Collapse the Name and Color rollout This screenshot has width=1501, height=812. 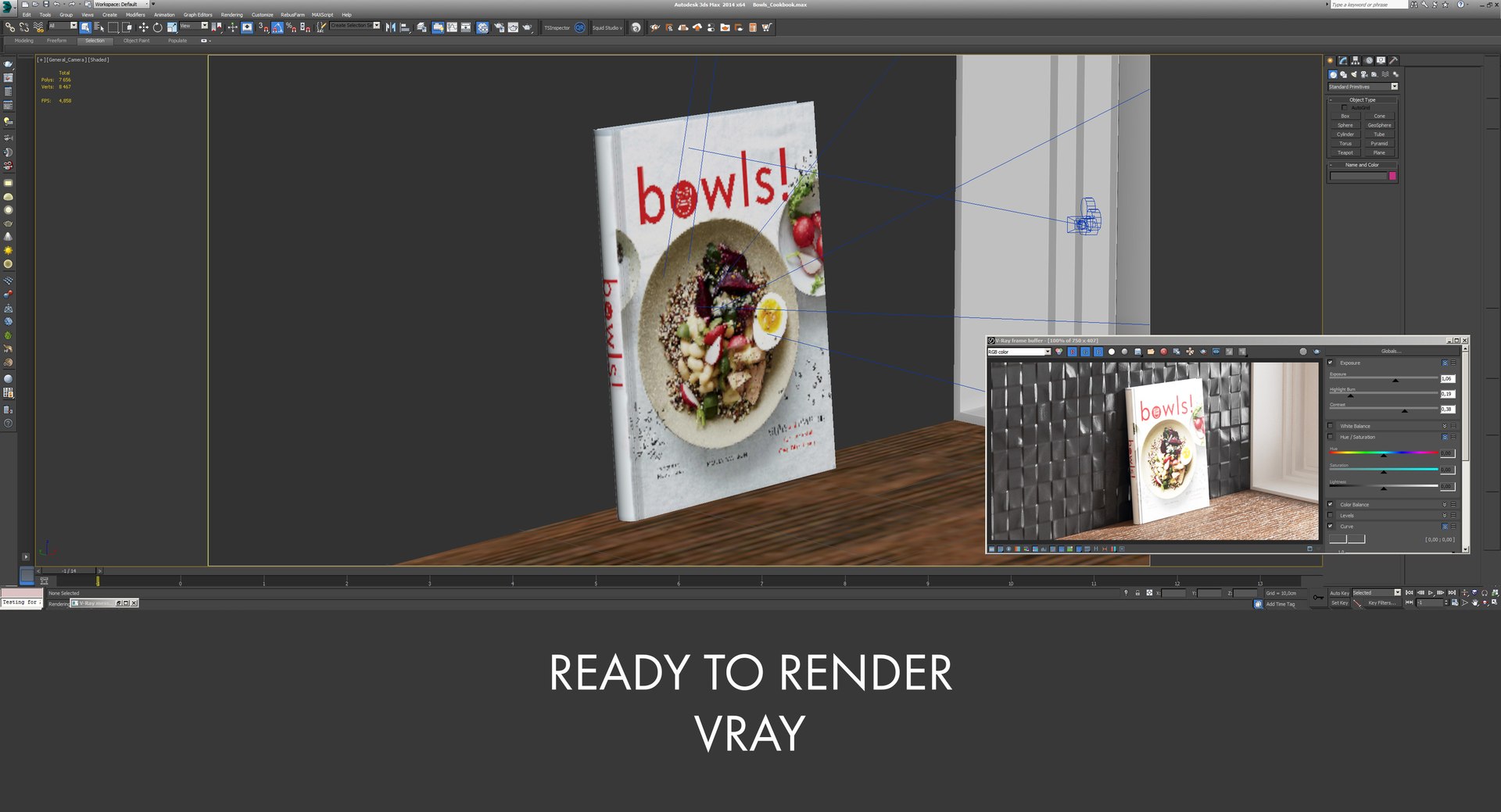pyautogui.click(x=1362, y=165)
